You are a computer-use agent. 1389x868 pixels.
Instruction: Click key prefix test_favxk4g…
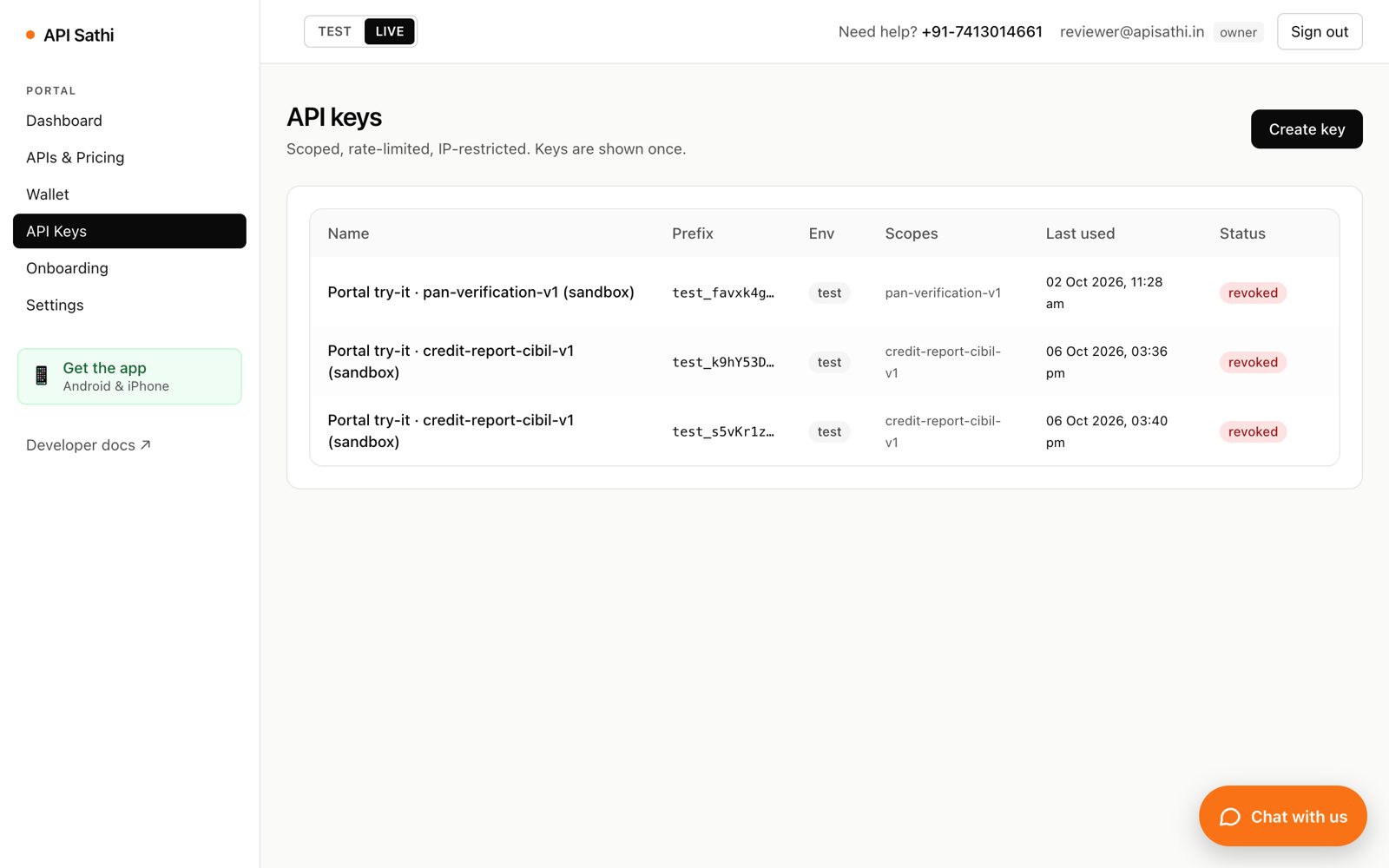point(723,293)
